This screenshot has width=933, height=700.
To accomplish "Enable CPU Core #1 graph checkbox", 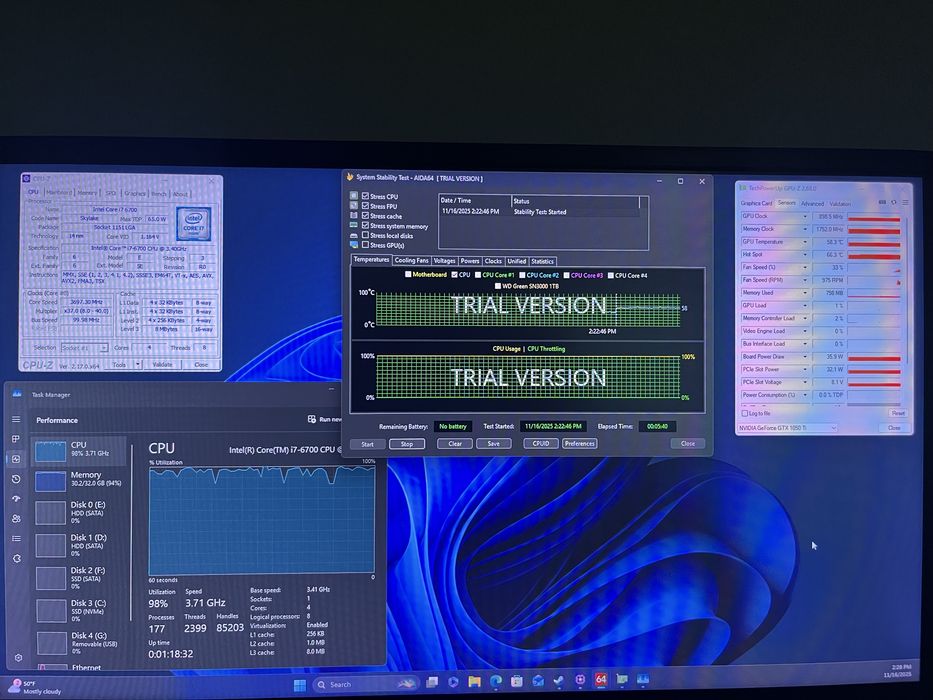I will point(478,275).
